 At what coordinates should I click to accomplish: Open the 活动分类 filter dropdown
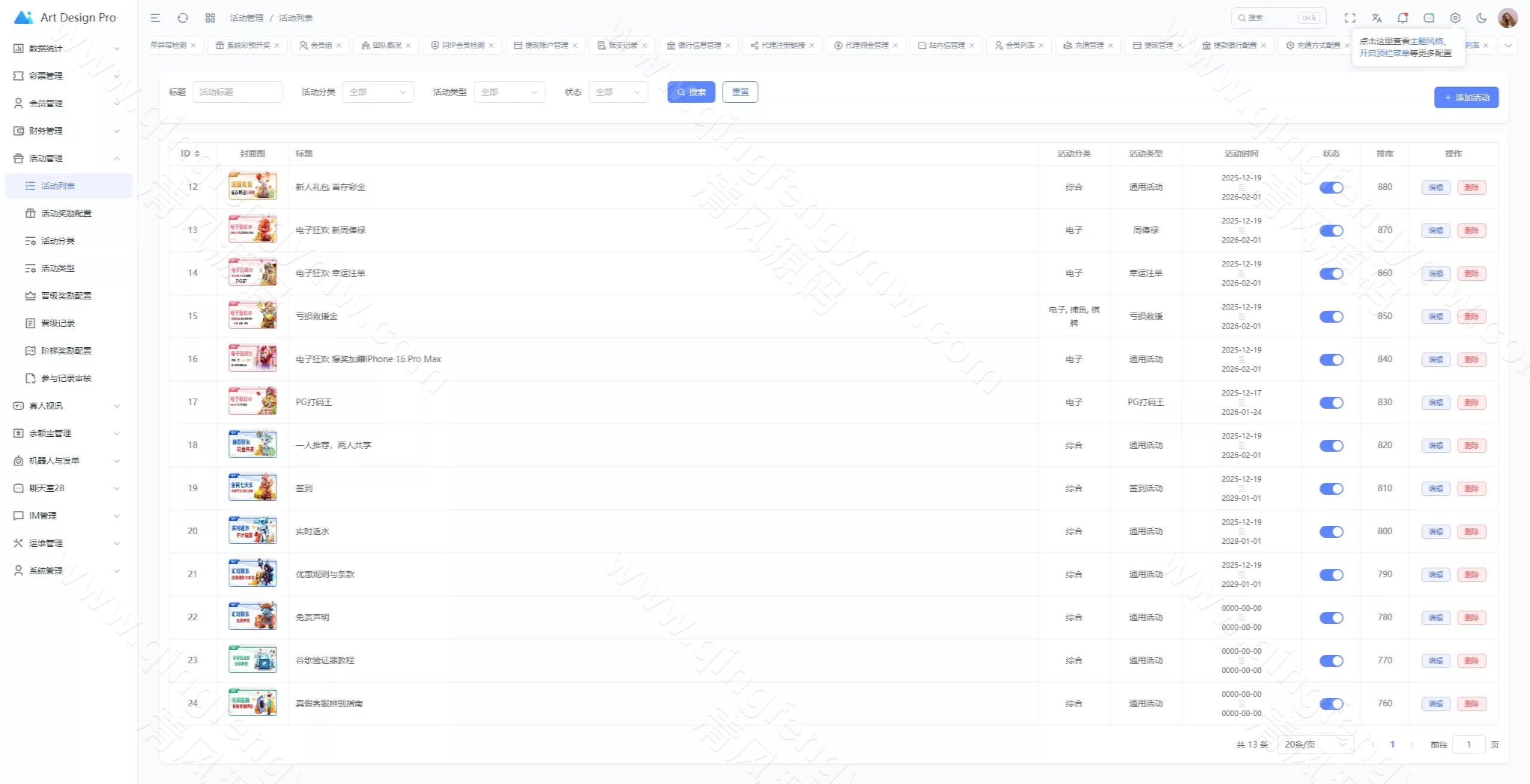tap(378, 92)
